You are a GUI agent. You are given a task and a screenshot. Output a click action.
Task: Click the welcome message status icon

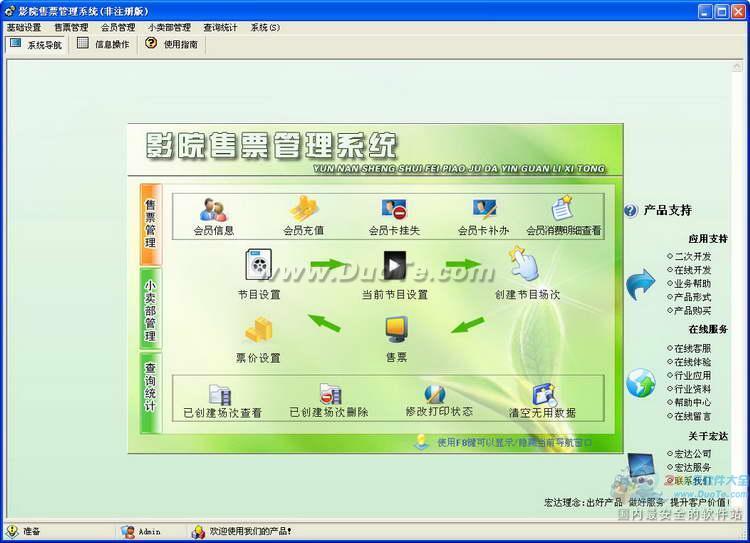(198, 532)
